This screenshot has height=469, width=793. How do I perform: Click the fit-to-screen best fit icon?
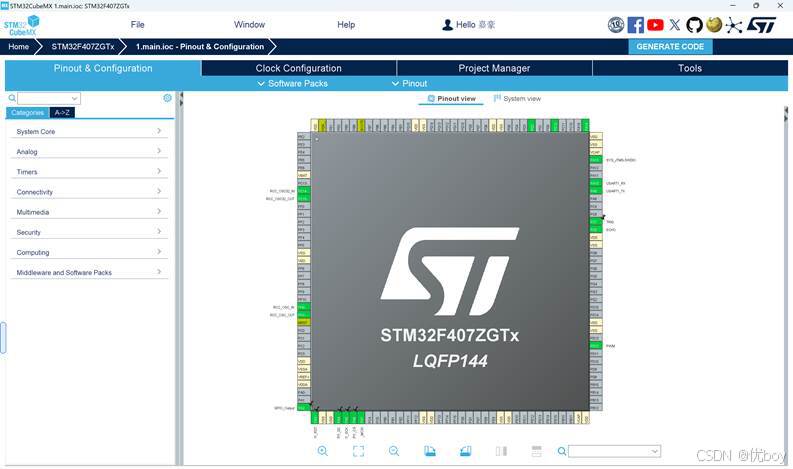coord(358,451)
